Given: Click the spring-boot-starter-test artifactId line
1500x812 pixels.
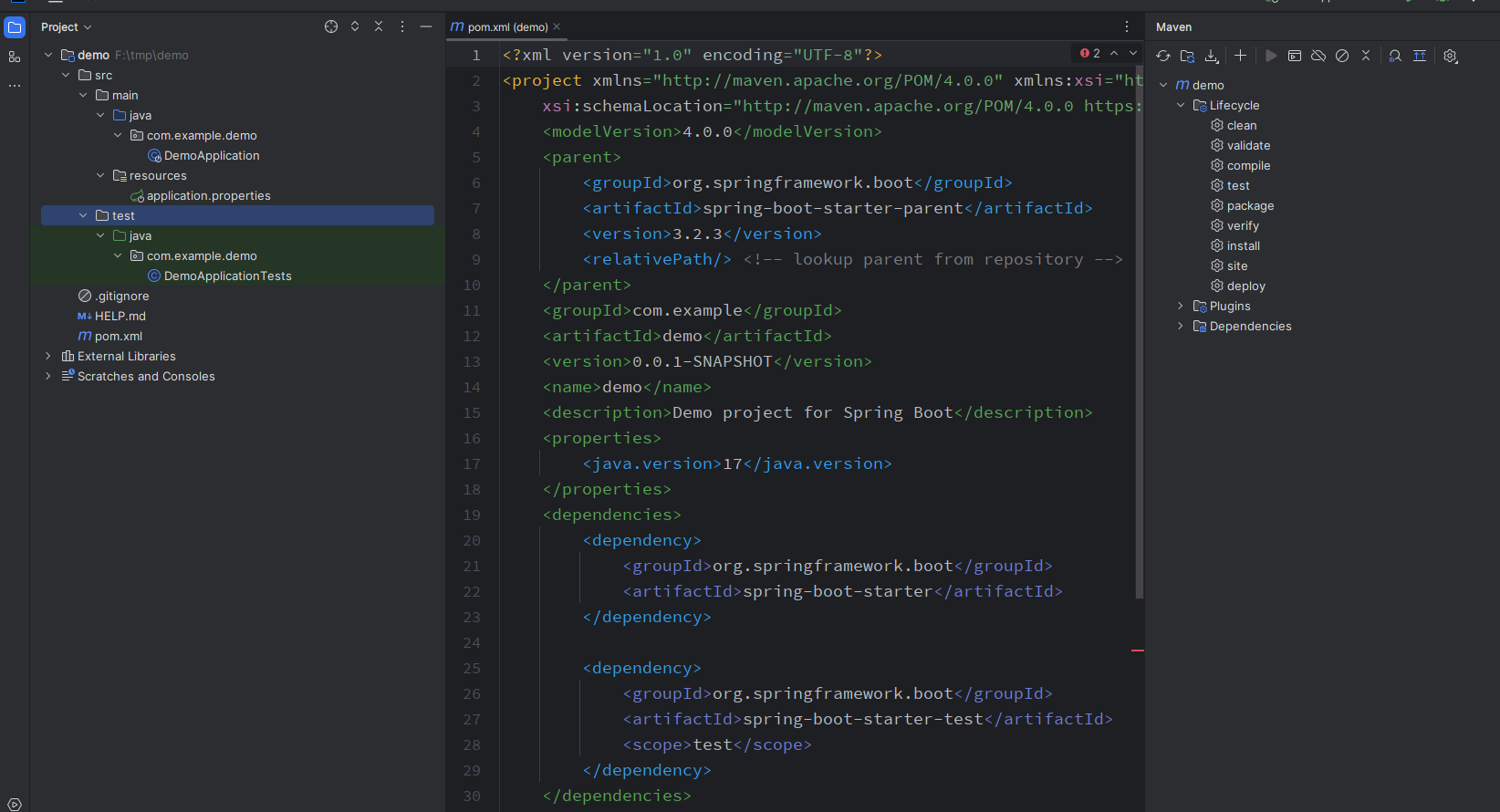Looking at the screenshot, I should (868, 719).
